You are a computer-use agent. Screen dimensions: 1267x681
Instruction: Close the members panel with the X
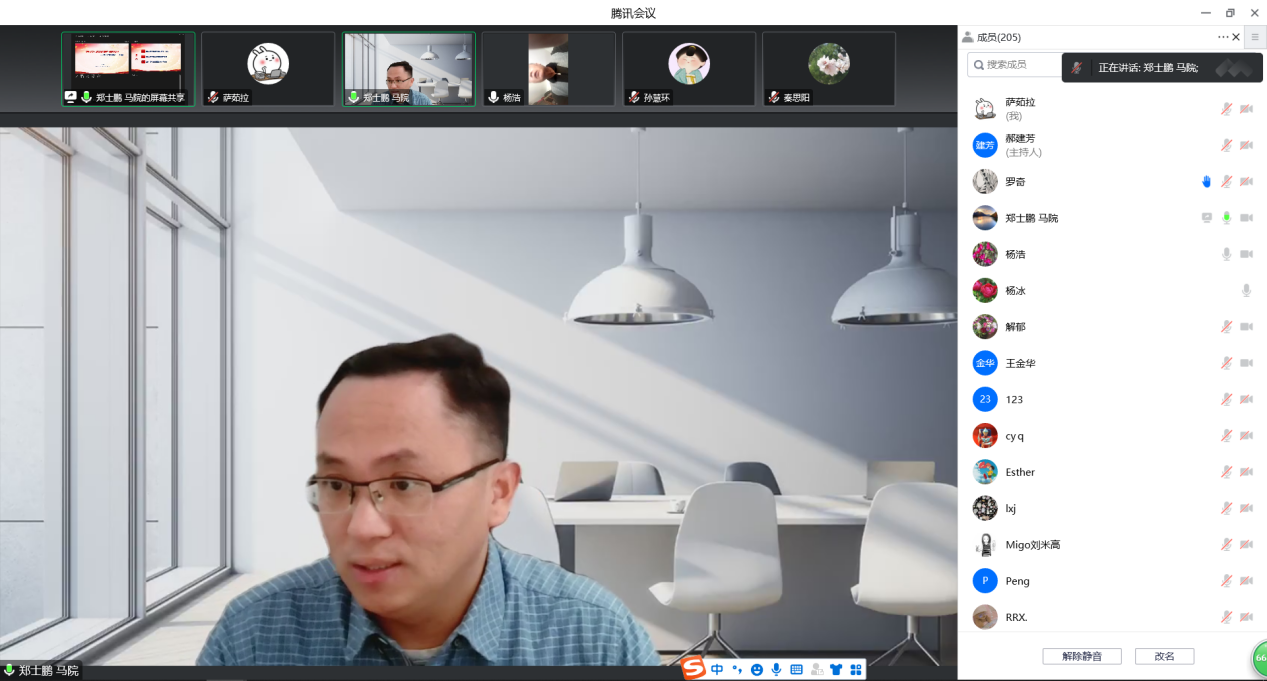[x=1236, y=37]
